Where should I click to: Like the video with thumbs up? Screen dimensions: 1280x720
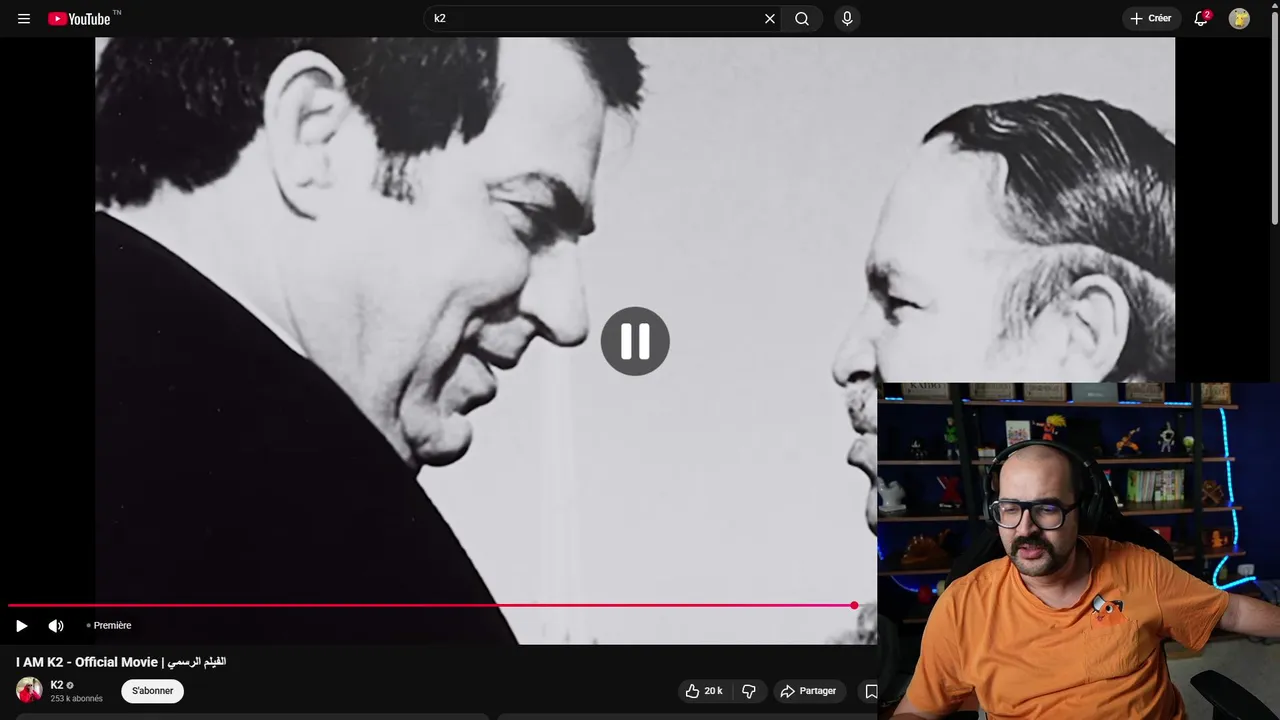tap(704, 691)
